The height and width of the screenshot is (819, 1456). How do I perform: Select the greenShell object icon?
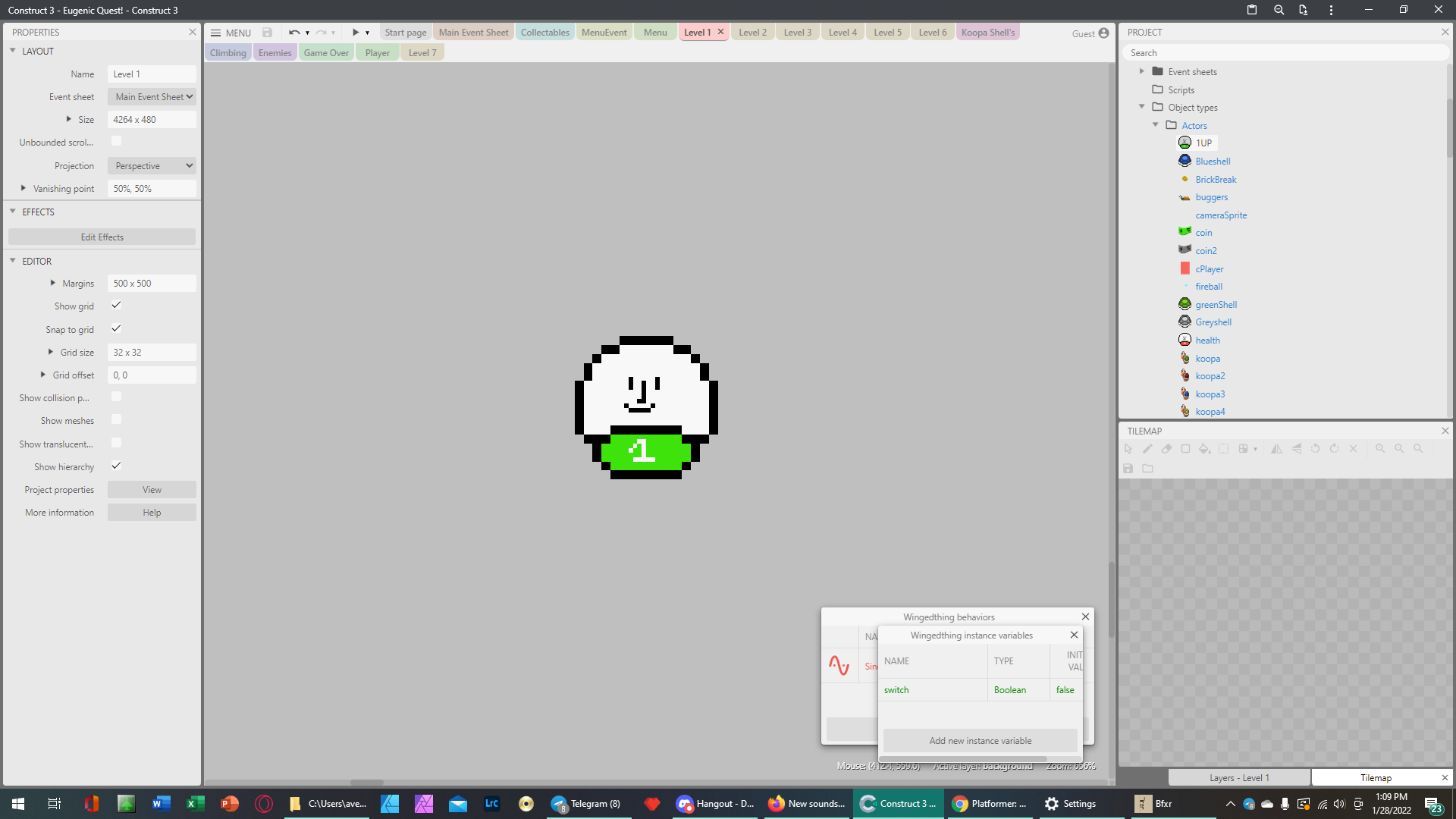click(1185, 304)
